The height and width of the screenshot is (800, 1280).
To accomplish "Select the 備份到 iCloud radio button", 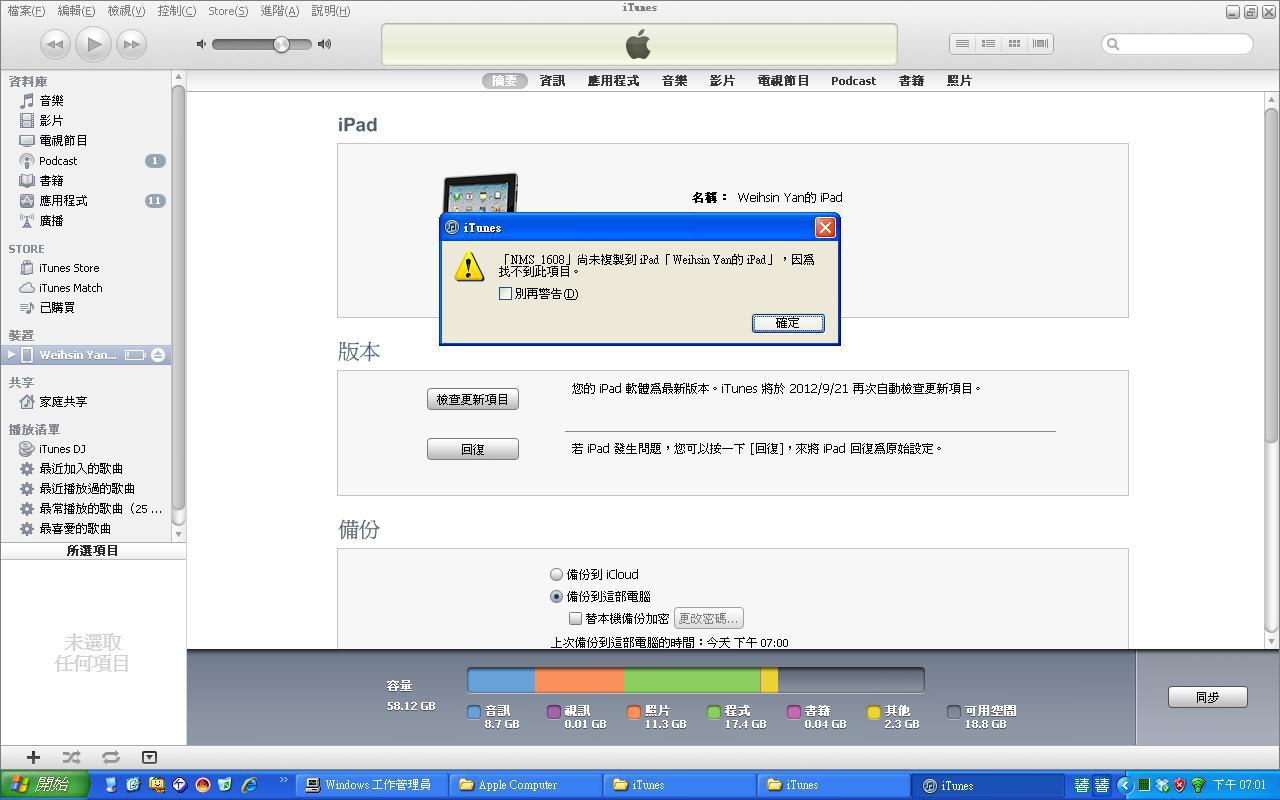I will pyautogui.click(x=556, y=575).
